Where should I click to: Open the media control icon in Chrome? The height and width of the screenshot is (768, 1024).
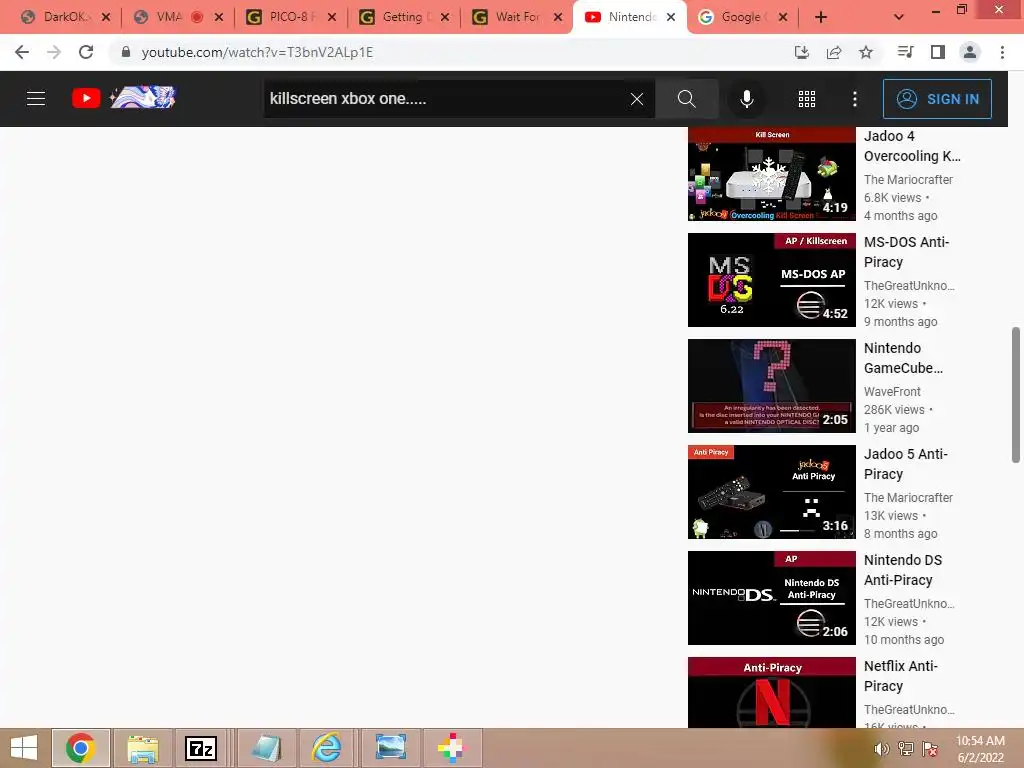tap(905, 52)
